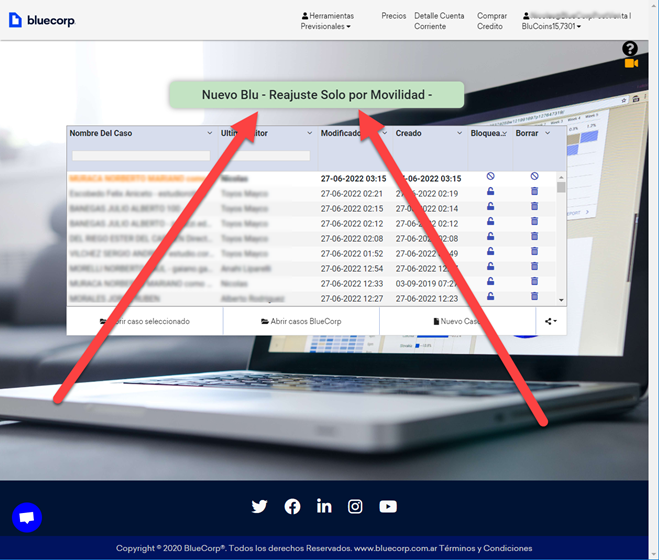Toggle lock on case modified 01:52
This screenshot has width=659, height=560.
pos(490,251)
